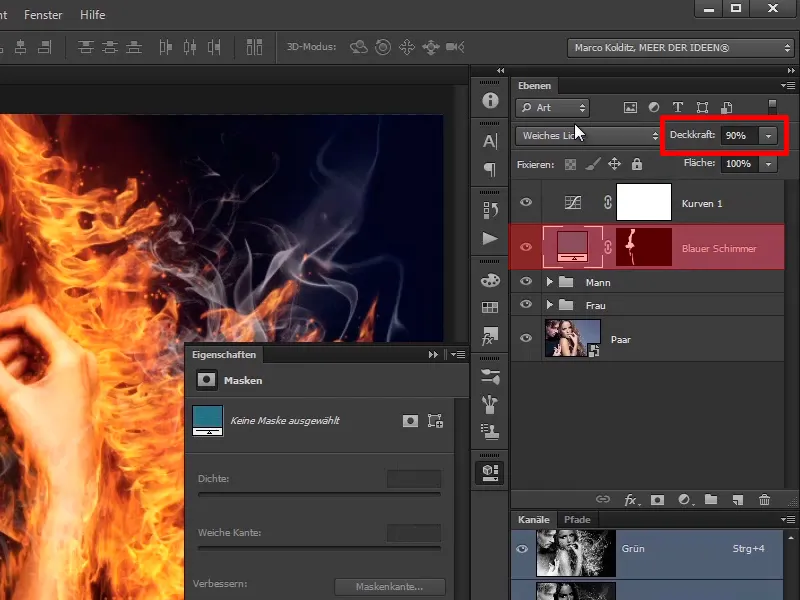Open workspace dropdown Marco Kolditz
Image resolution: width=800 pixels, height=600 pixels.
(681, 48)
